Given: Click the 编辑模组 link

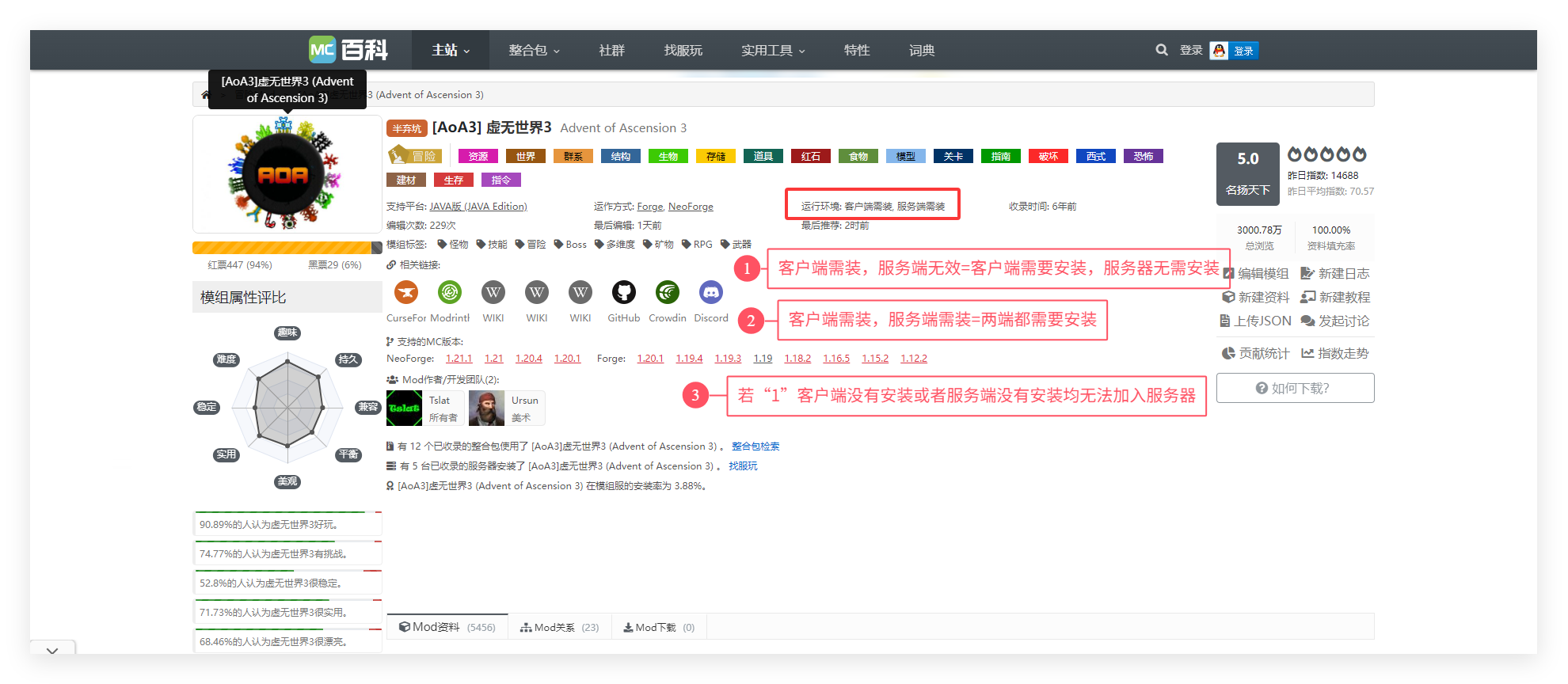Looking at the screenshot, I should (1256, 273).
